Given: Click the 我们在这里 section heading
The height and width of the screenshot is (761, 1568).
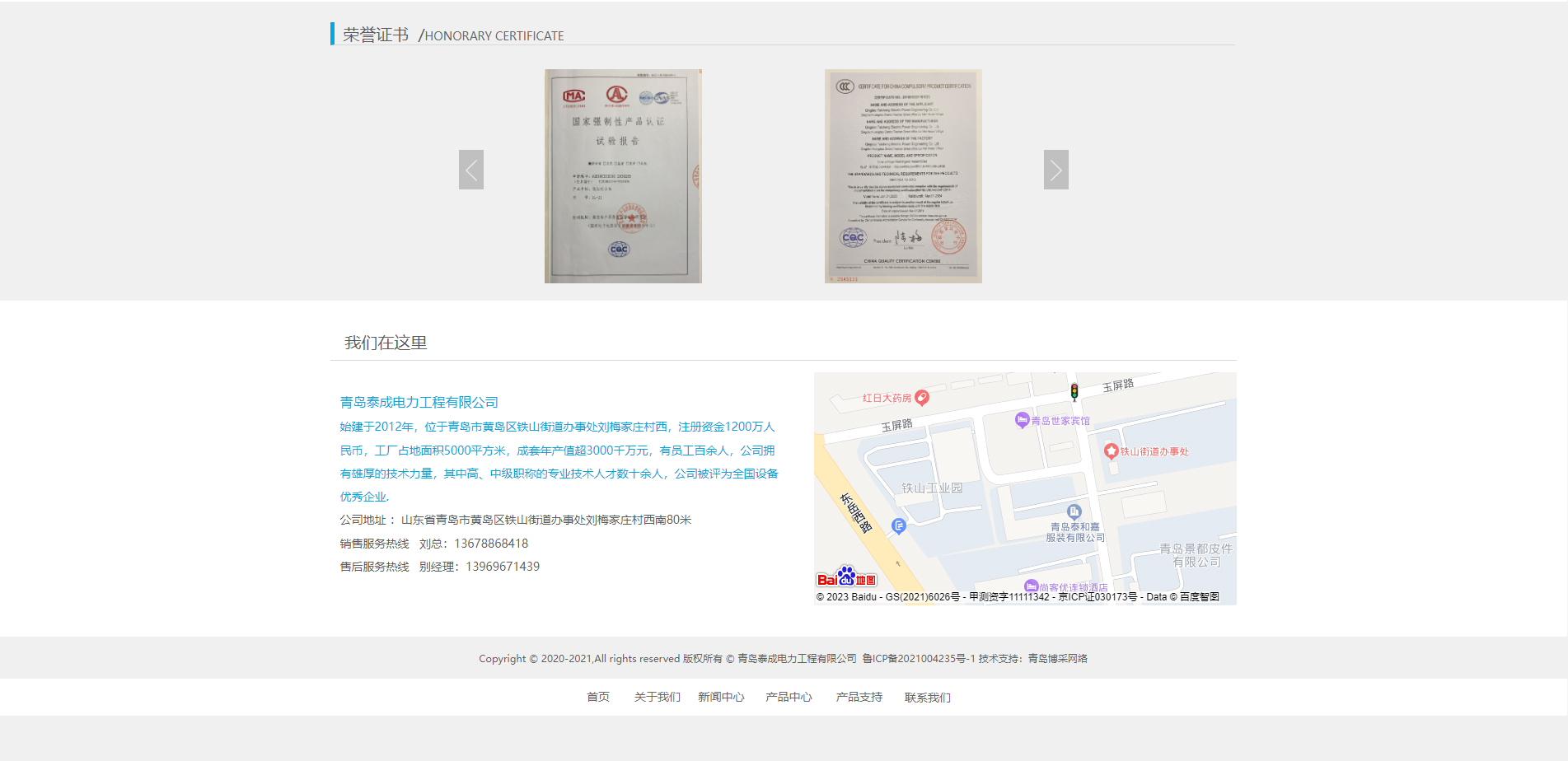Looking at the screenshot, I should point(386,343).
